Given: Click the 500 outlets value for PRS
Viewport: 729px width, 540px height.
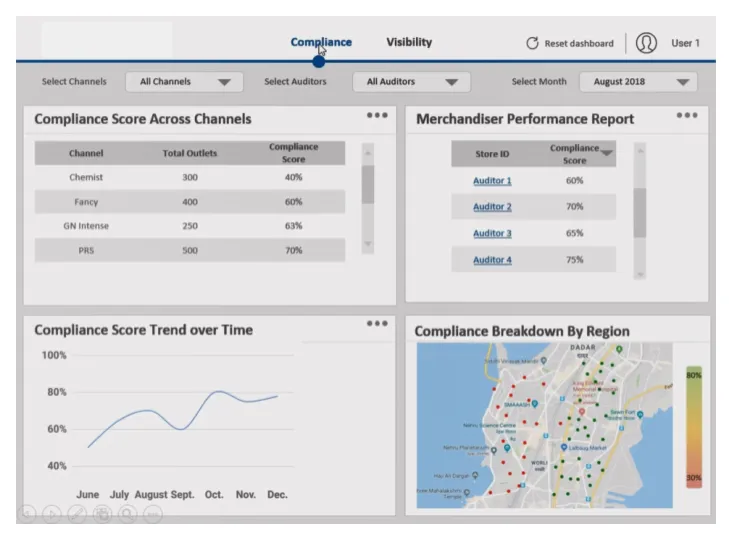Looking at the screenshot, I should 190,250.
